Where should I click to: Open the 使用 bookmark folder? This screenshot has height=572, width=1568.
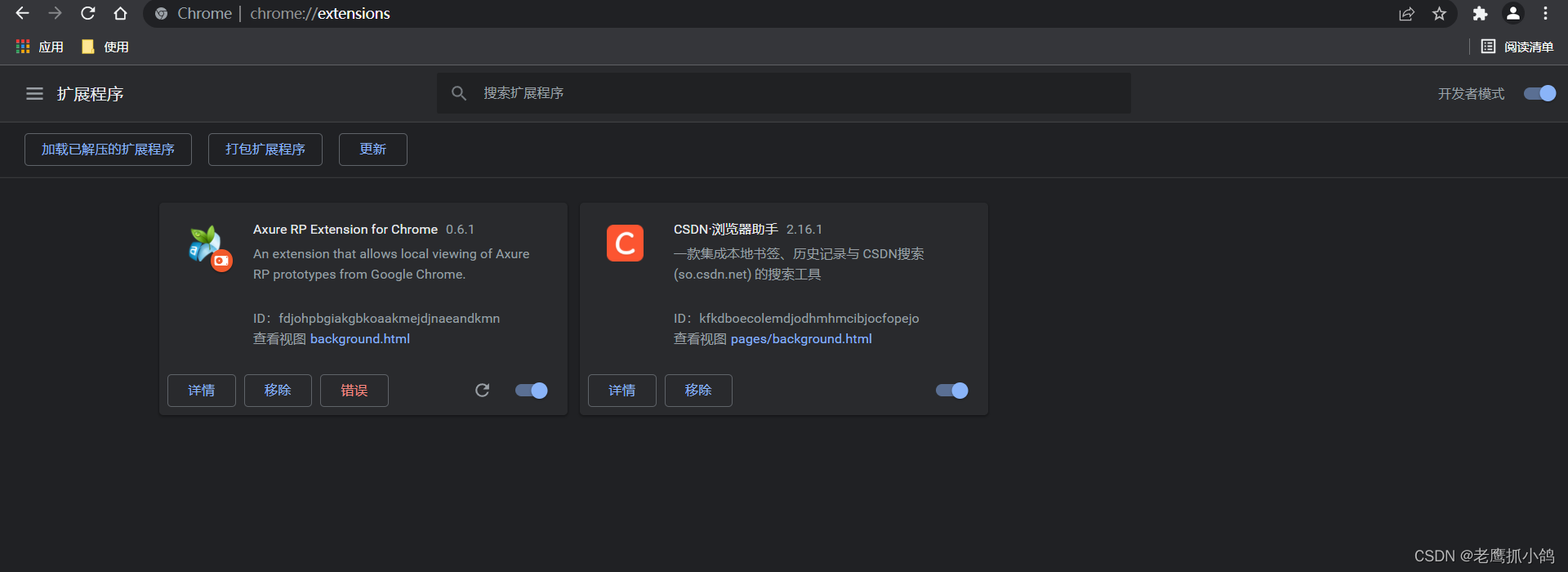pos(105,47)
